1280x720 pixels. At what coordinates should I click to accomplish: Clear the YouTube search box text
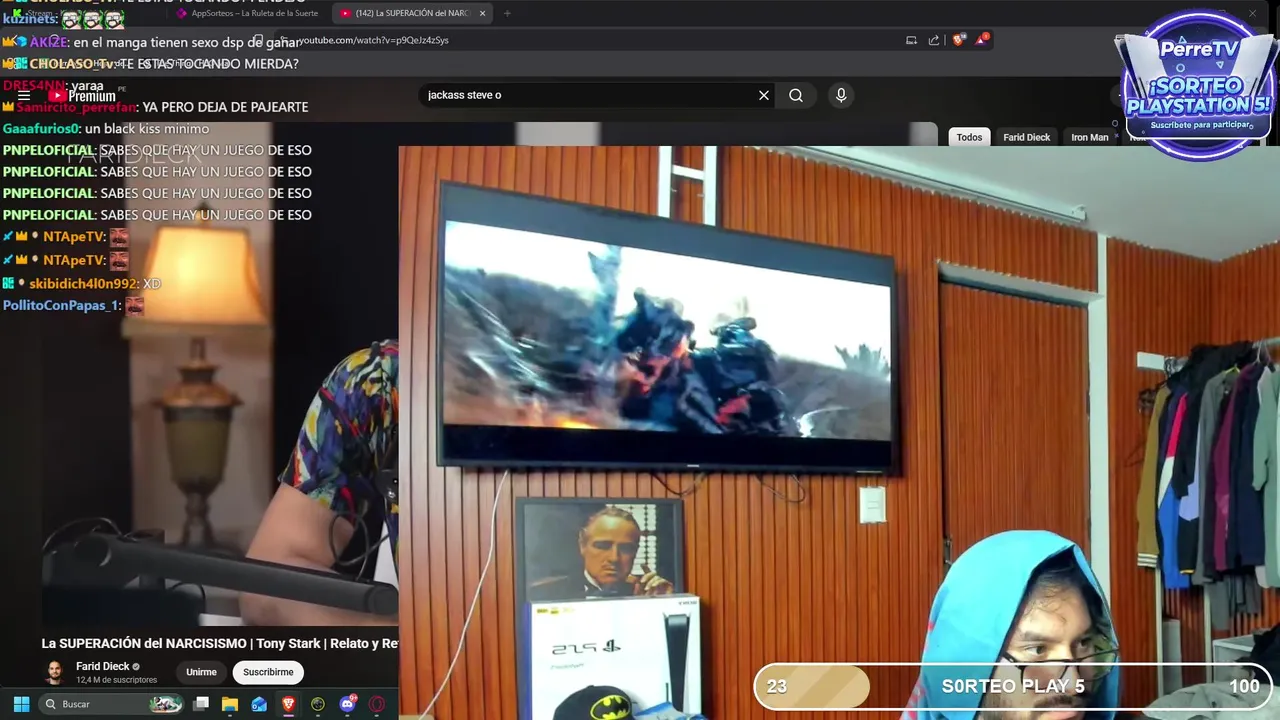764,95
